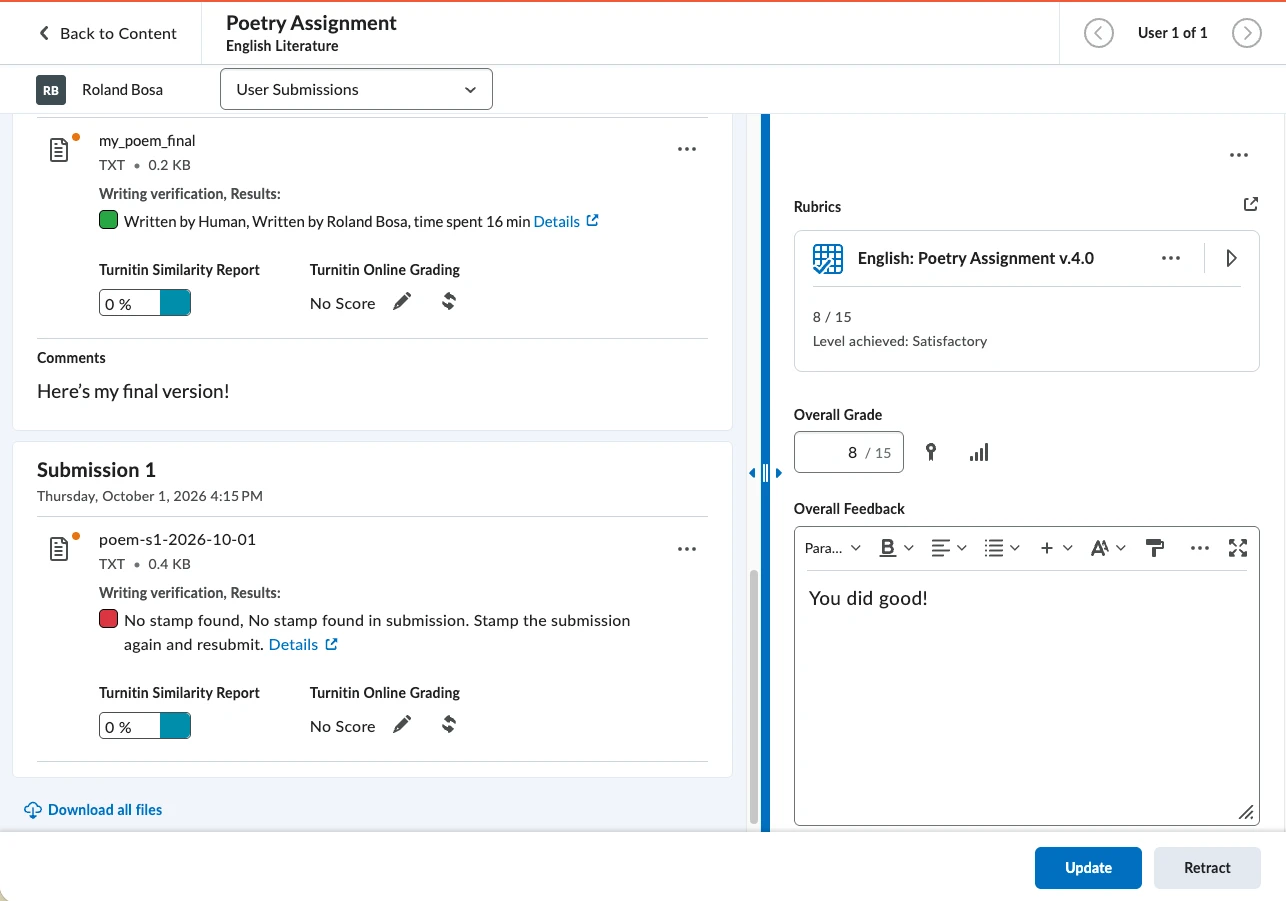Go to the previous user arrow
Screen dimensions: 1286x901
click(1099, 33)
